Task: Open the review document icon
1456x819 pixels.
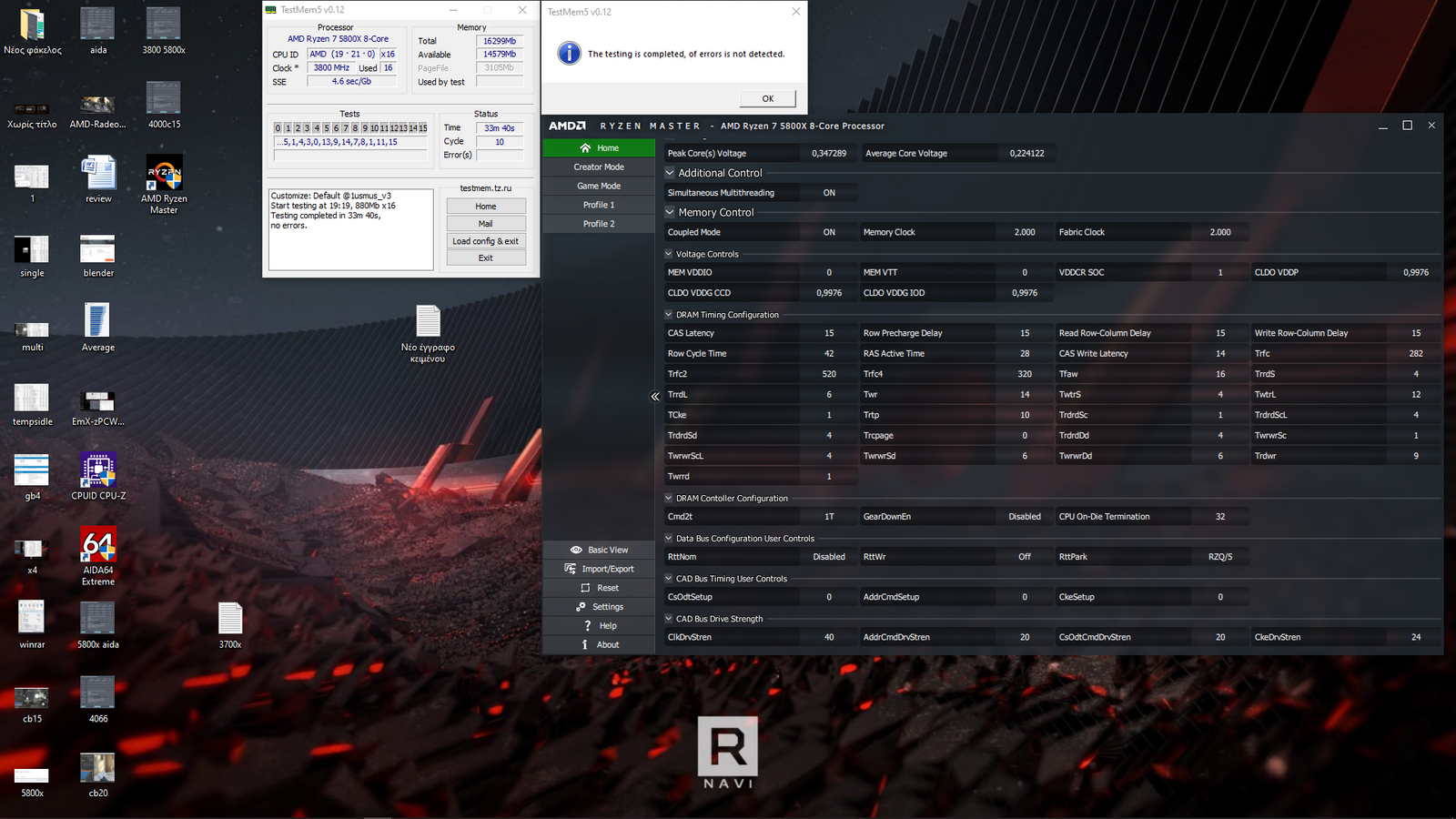Action: click(x=98, y=180)
